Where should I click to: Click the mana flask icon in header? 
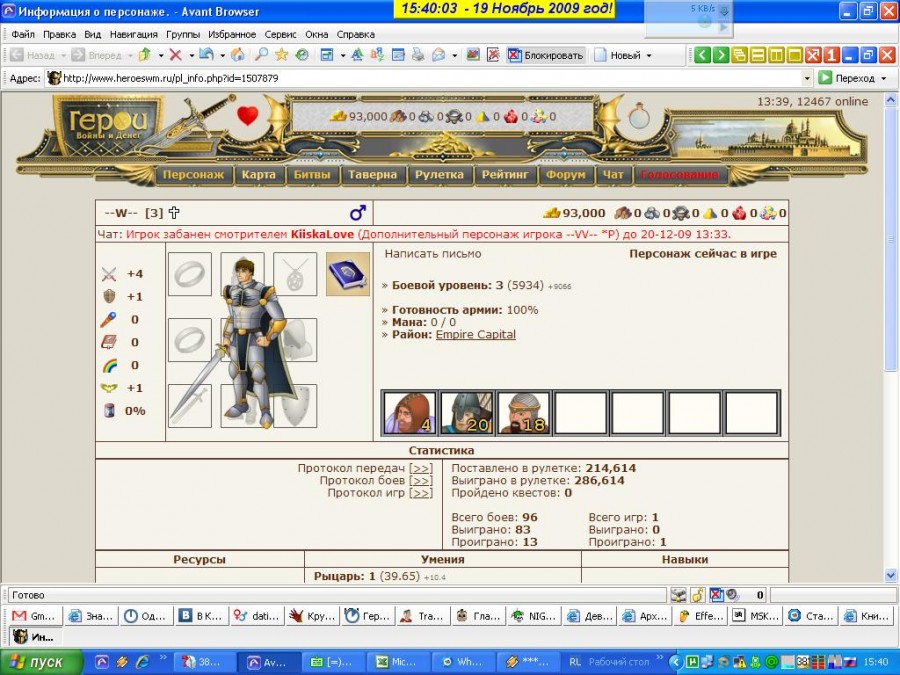639,116
